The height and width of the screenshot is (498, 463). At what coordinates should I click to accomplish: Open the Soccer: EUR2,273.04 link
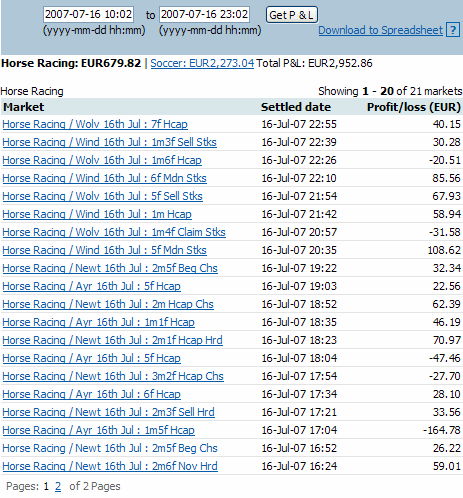(202, 63)
